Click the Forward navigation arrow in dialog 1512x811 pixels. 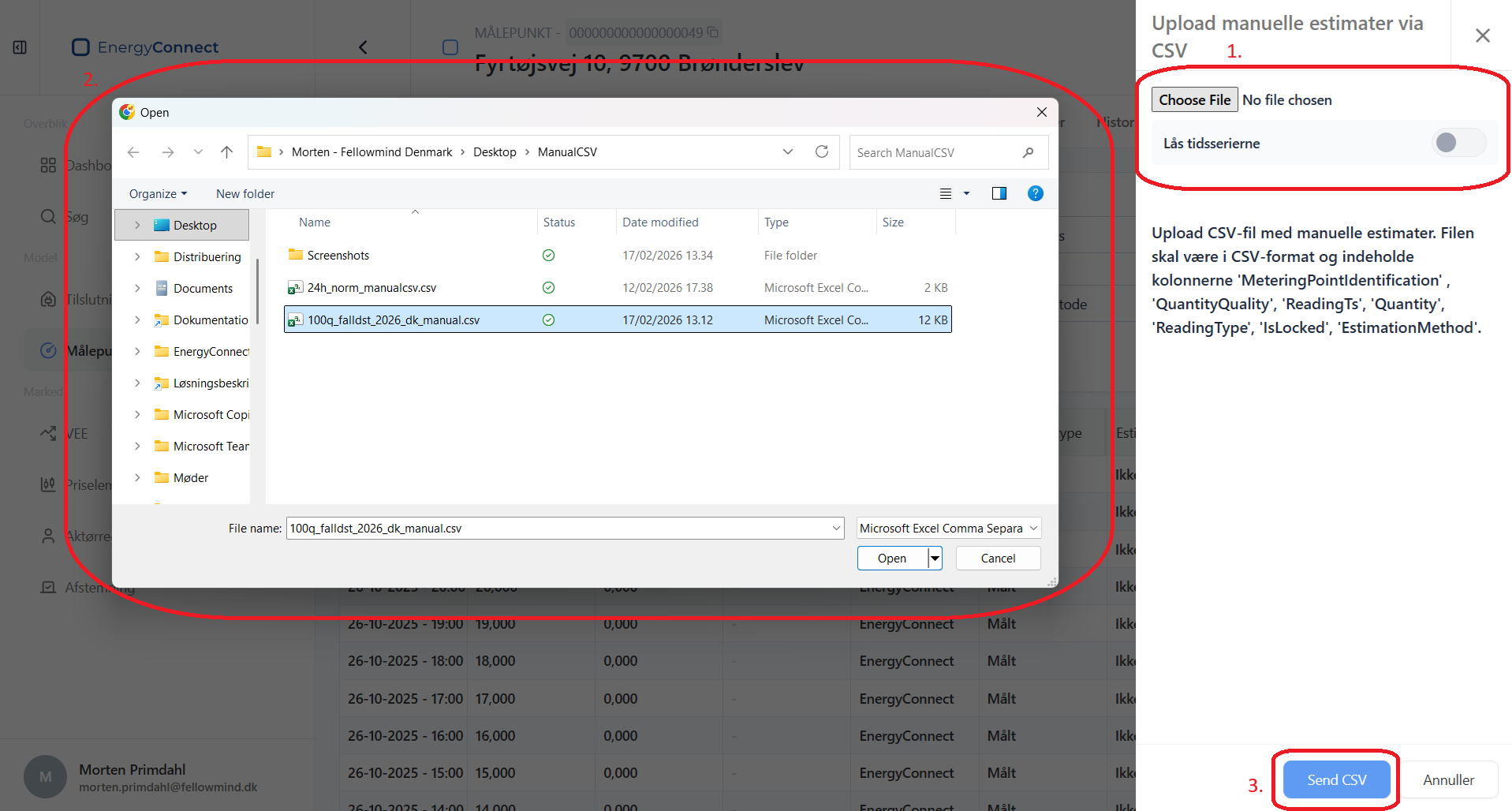[x=167, y=152]
